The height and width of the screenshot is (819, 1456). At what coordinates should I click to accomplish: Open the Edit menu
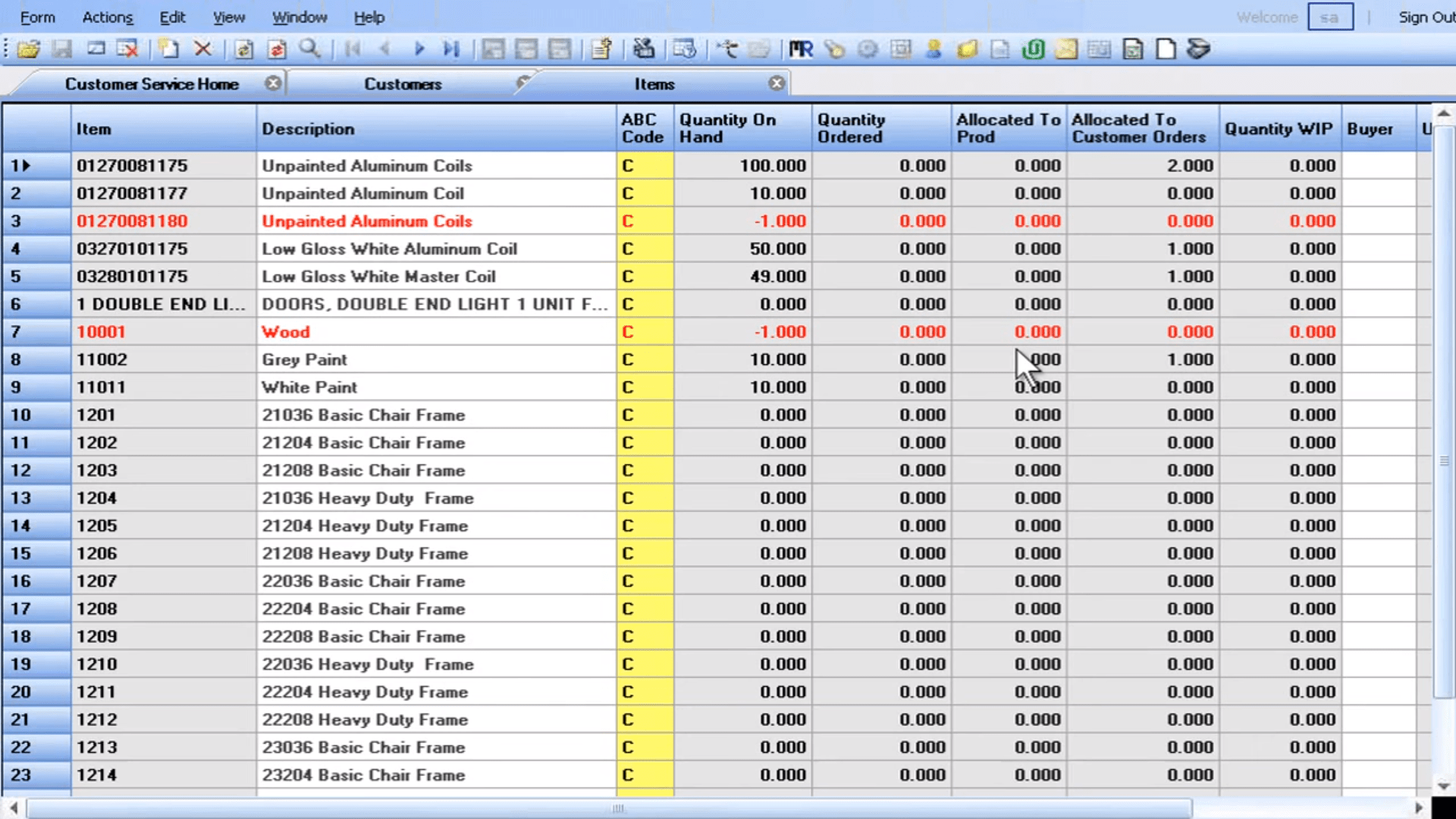point(172,17)
